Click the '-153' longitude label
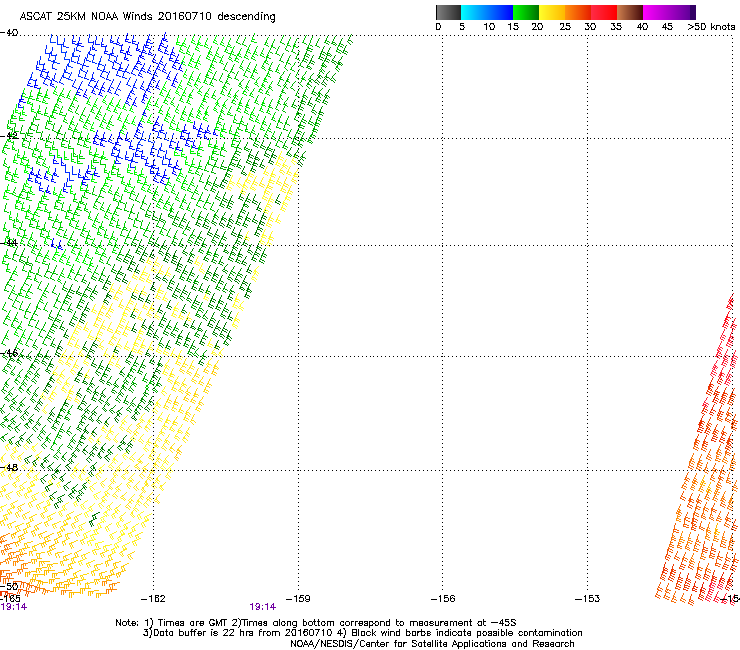Image resolution: width=740 pixels, height=650 pixels. point(588,599)
